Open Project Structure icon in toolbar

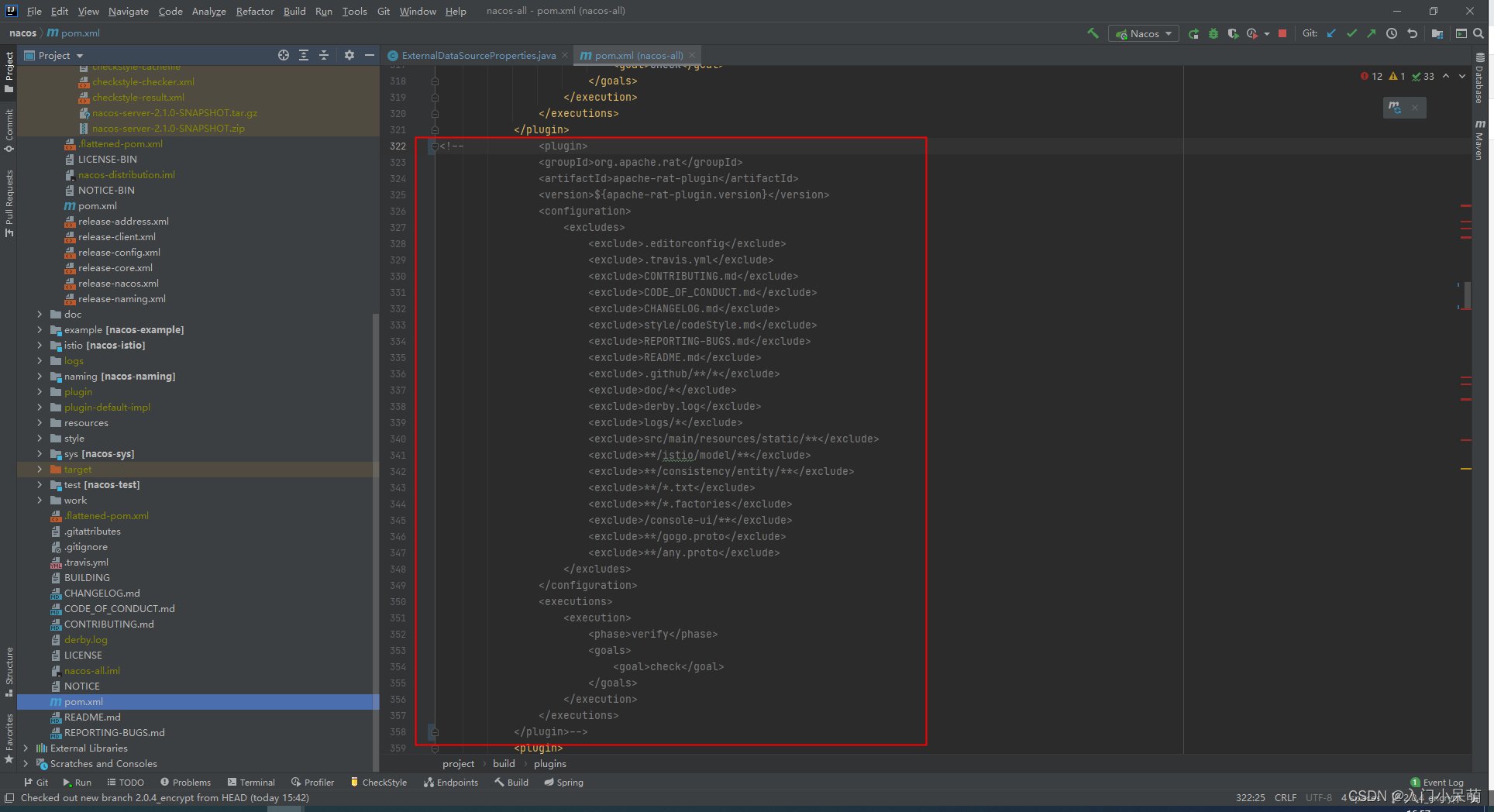[1437, 33]
